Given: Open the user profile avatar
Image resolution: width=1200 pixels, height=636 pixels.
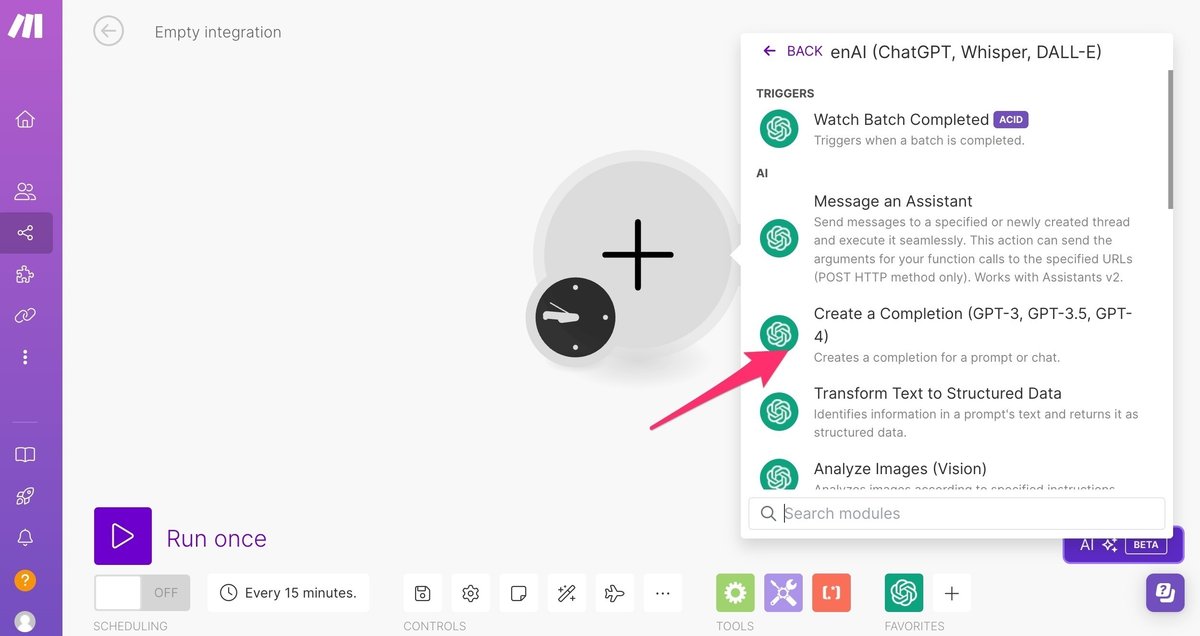Looking at the screenshot, I should click(25, 621).
